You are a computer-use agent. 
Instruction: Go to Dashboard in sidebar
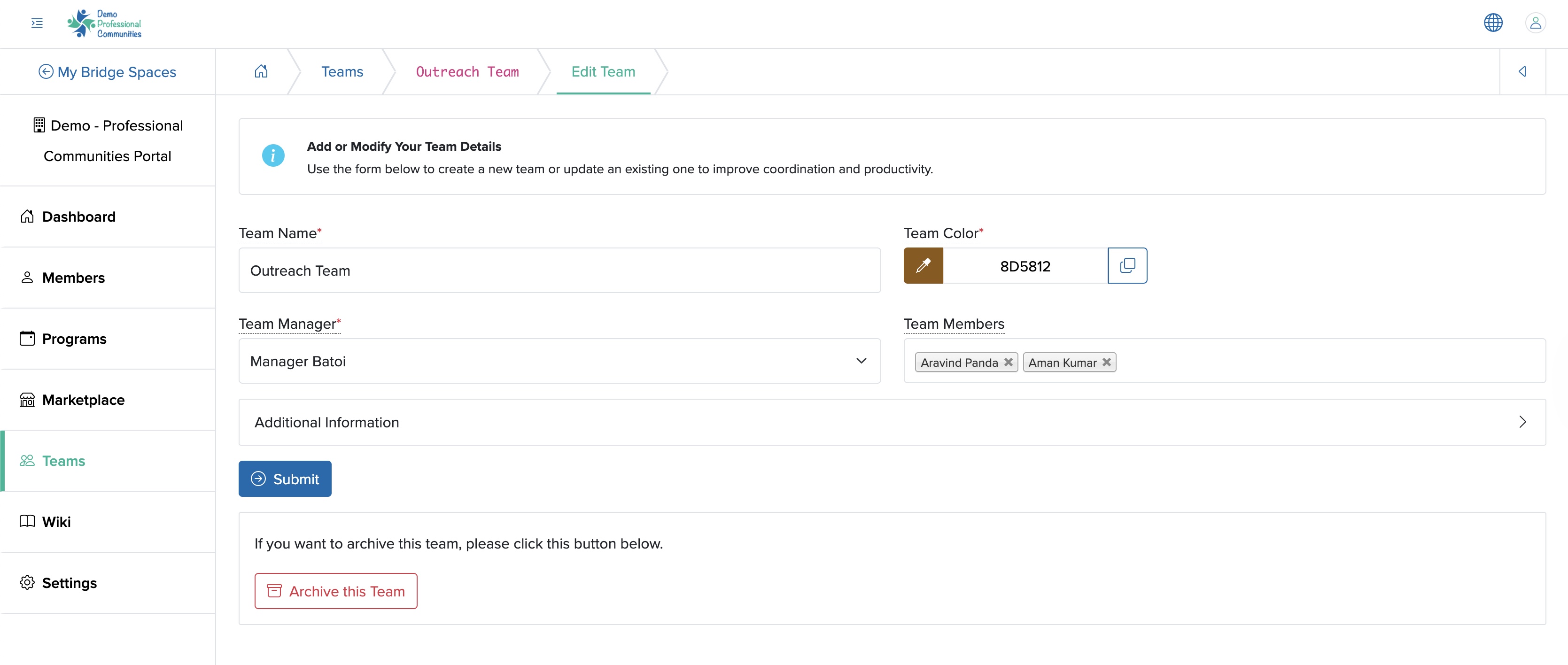[x=109, y=217]
